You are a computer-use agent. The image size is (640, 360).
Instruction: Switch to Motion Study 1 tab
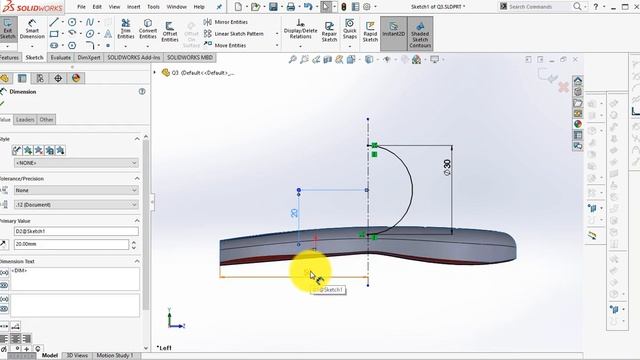pos(115,356)
